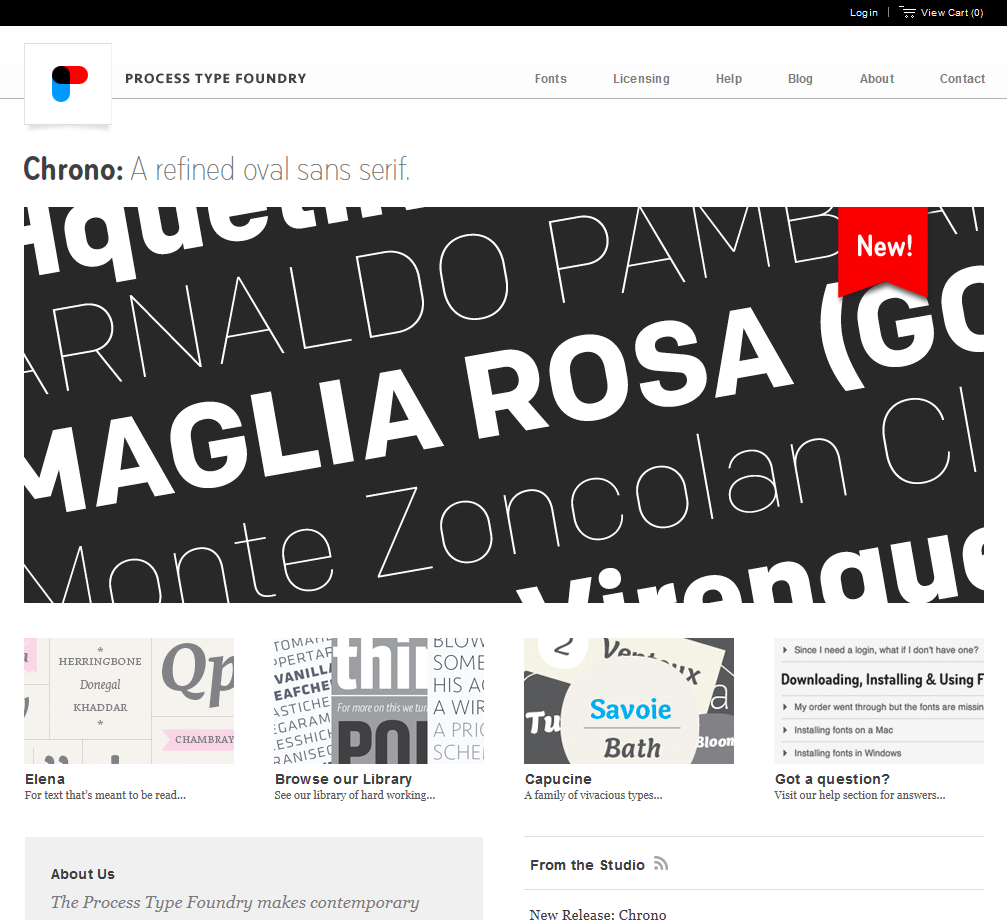Click 'A family of vivacious types...'
This screenshot has height=920, width=1007.
coord(593,795)
